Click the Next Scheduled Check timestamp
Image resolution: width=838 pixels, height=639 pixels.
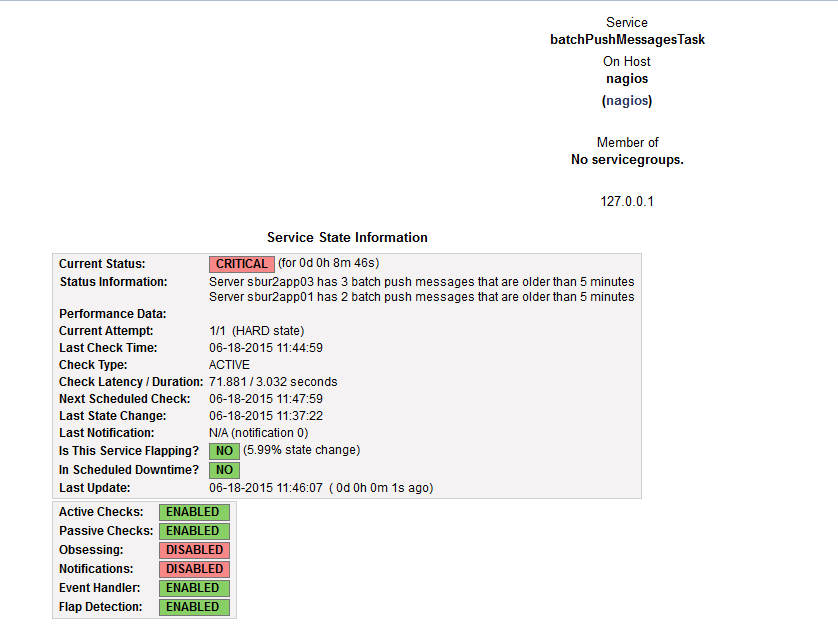click(x=266, y=399)
